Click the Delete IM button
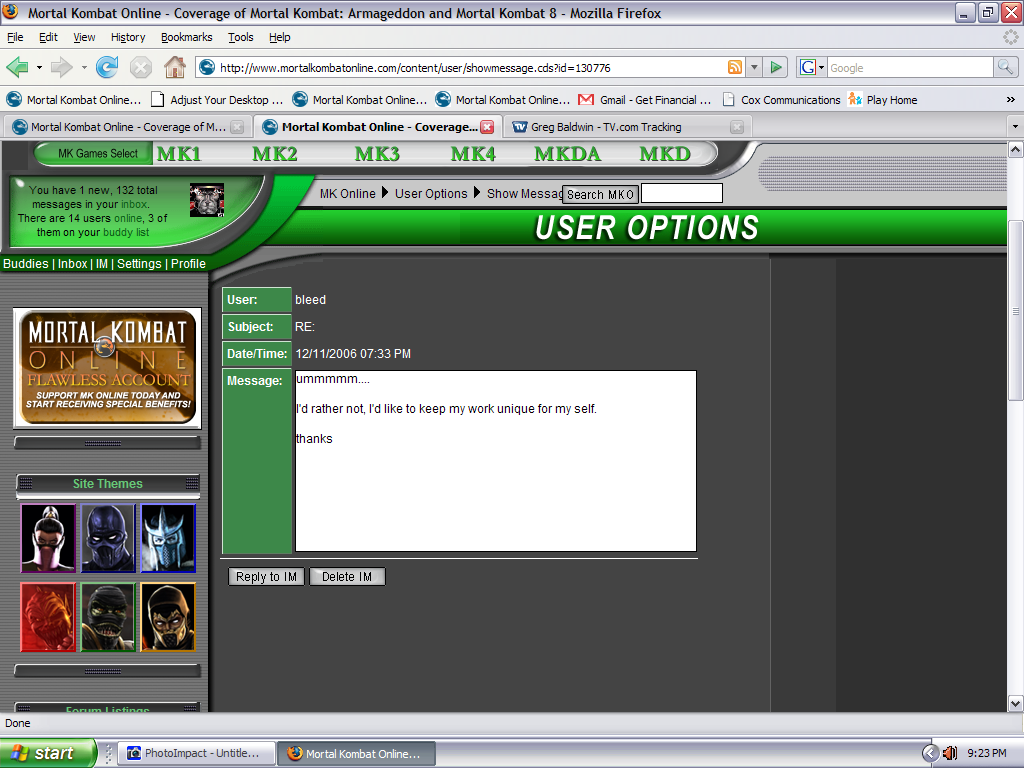The height and width of the screenshot is (768, 1024). pyautogui.click(x=347, y=577)
